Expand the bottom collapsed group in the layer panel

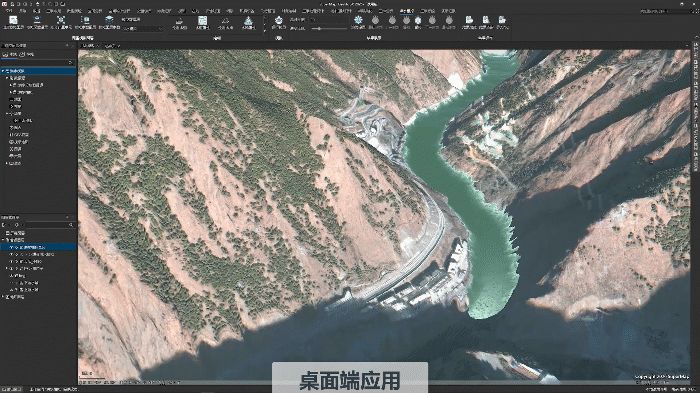point(3,297)
